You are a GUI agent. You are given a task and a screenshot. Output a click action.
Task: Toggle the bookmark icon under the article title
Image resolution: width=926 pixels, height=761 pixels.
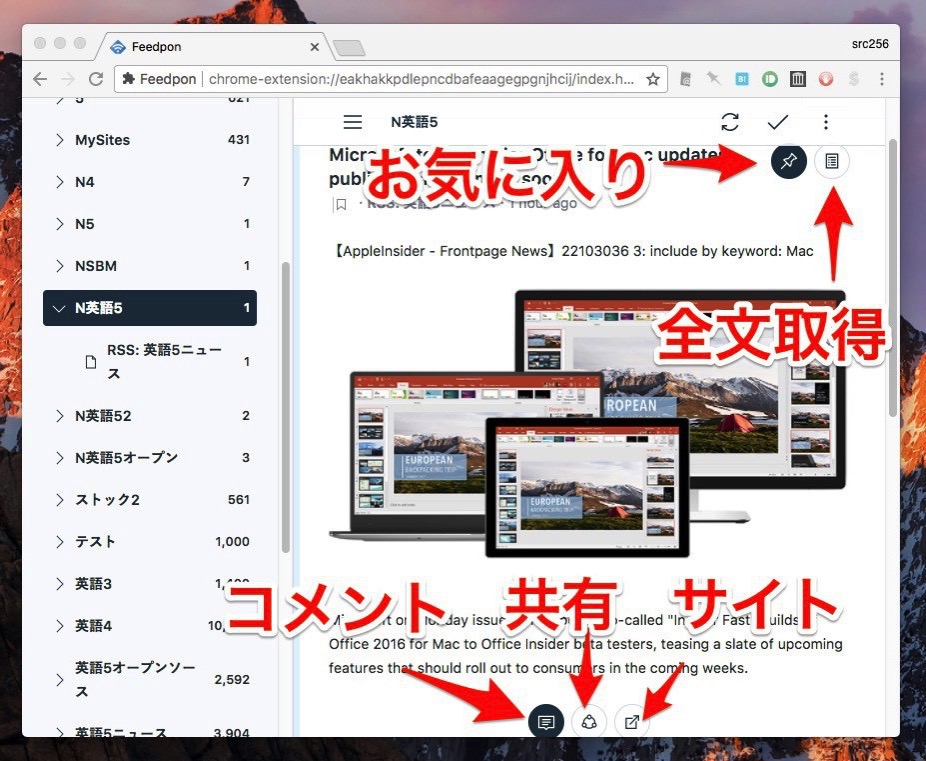[x=341, y=205]
